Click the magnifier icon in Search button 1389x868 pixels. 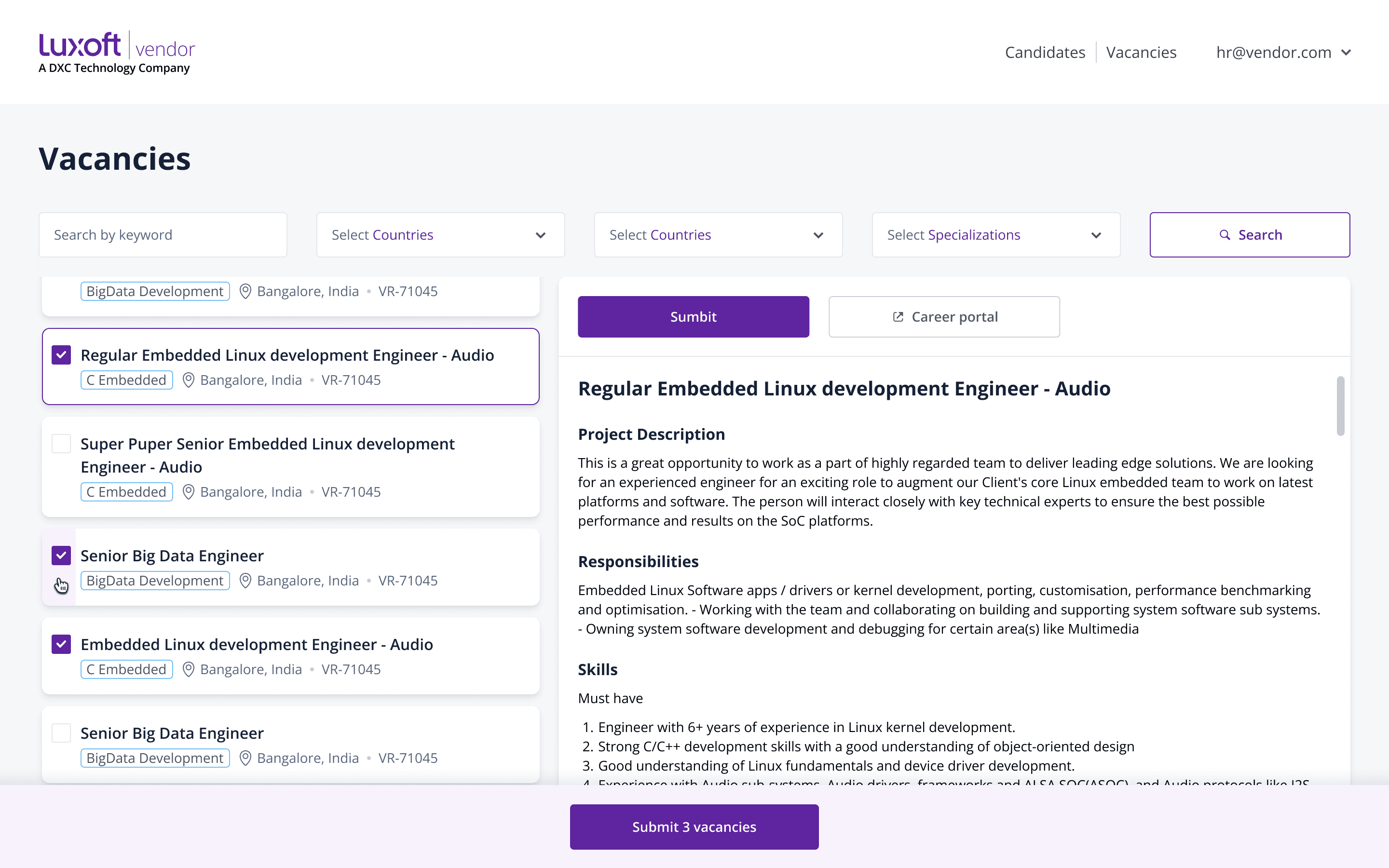coord(1224,235)
